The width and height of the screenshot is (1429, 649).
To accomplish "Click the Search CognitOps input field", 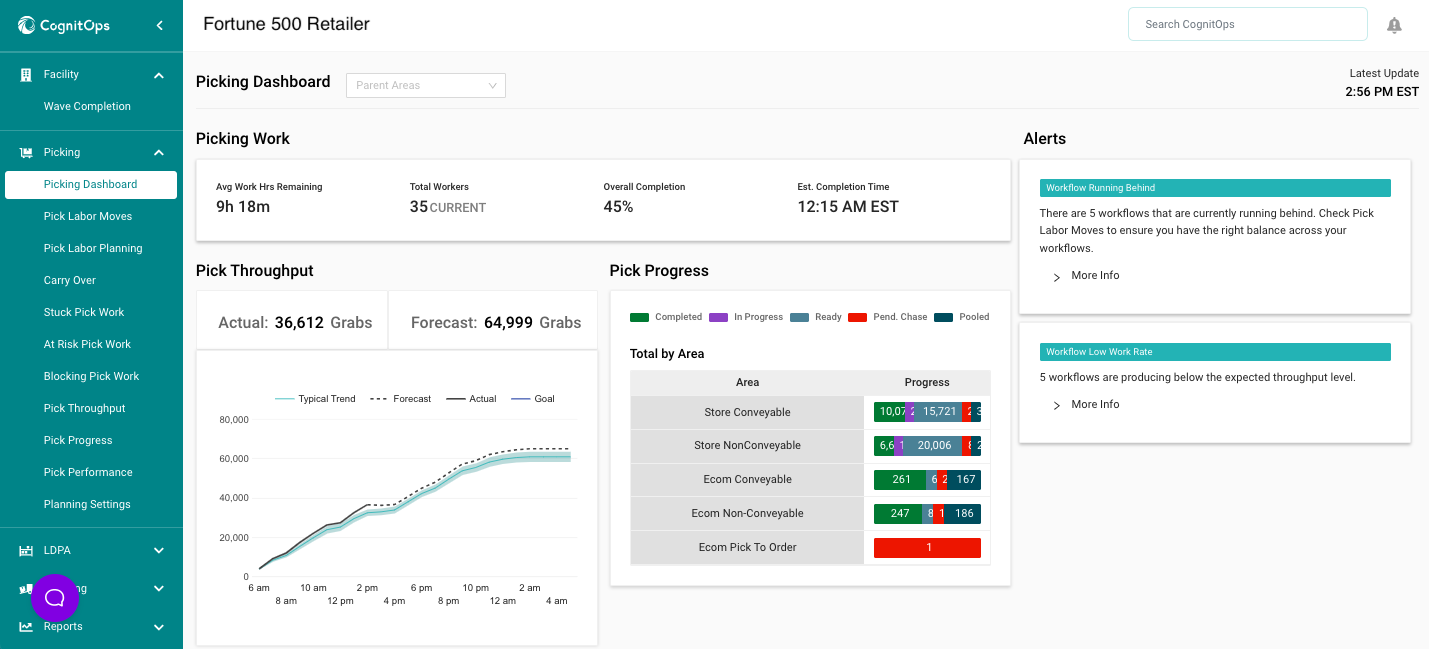I will [x=1247, y=24].
